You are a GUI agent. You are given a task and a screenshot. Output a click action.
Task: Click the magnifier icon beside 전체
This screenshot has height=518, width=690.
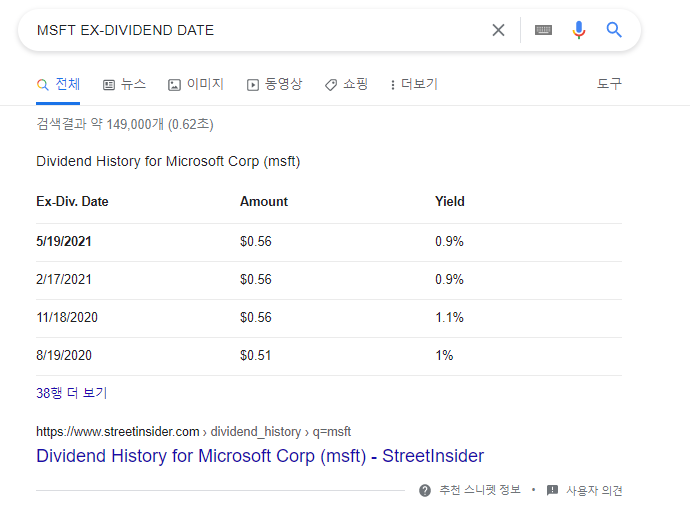point(43,85)
